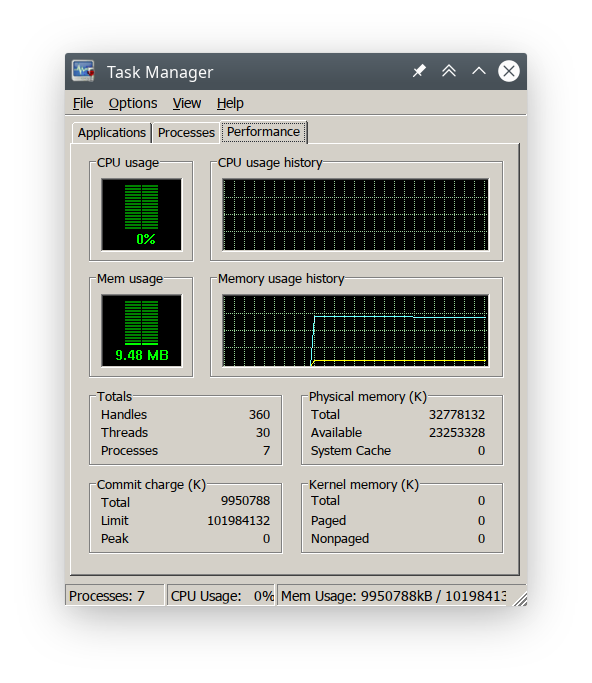Screen dimensions: 592x683
Task: Click the Task Manager title text
Action: tap(160, 72)
